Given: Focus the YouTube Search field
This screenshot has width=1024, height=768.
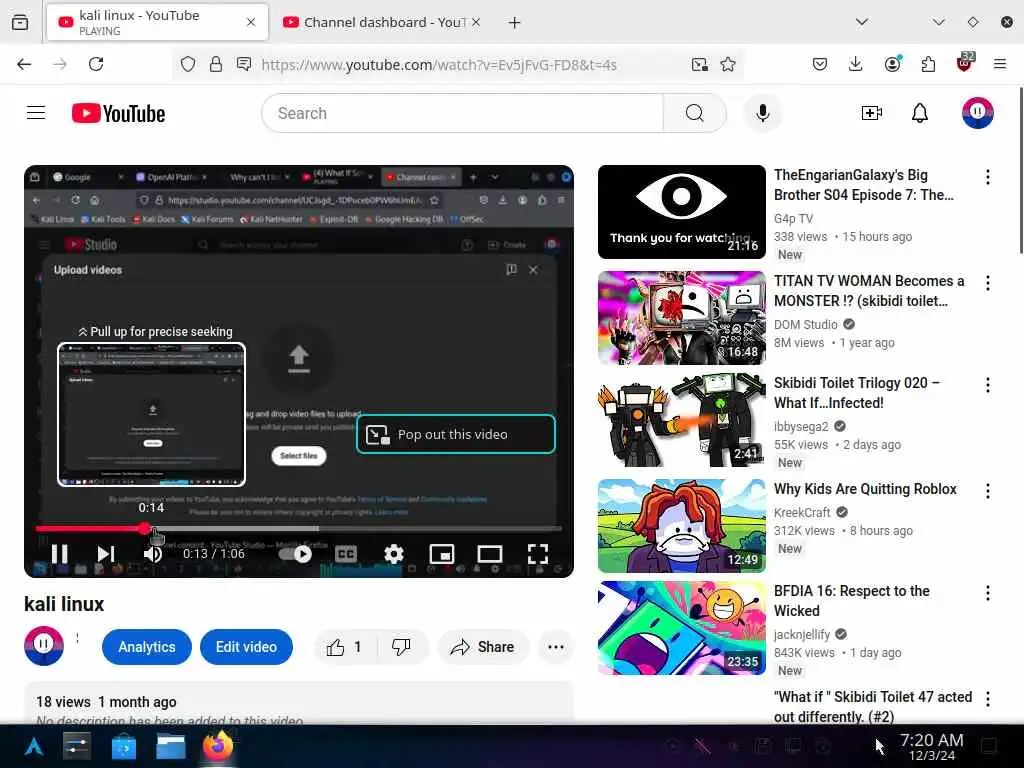Looking at the screenshot, I should click(x=462, y=113).
